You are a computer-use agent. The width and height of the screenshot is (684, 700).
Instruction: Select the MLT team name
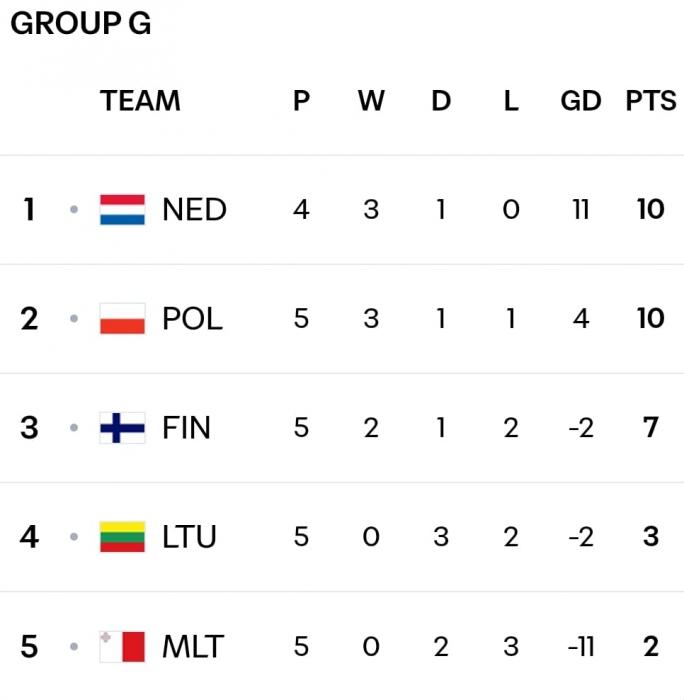(193, 646)
